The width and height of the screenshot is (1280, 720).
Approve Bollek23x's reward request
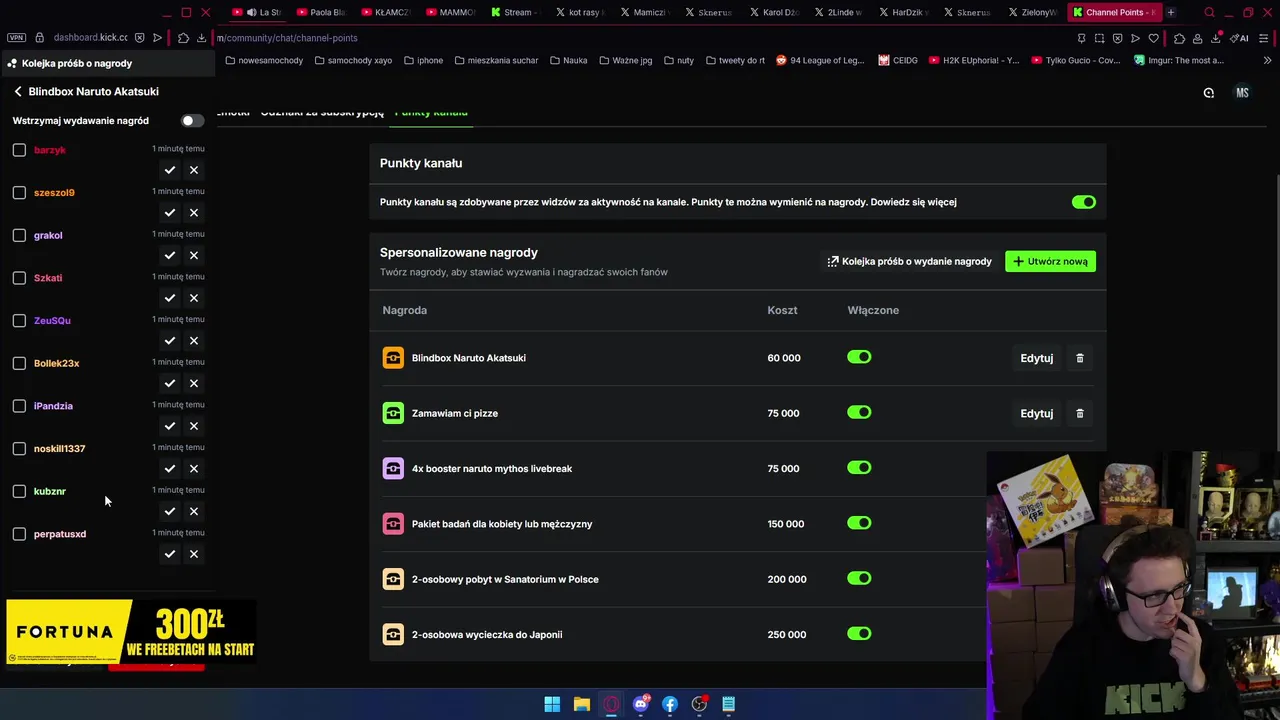[170, 383]
